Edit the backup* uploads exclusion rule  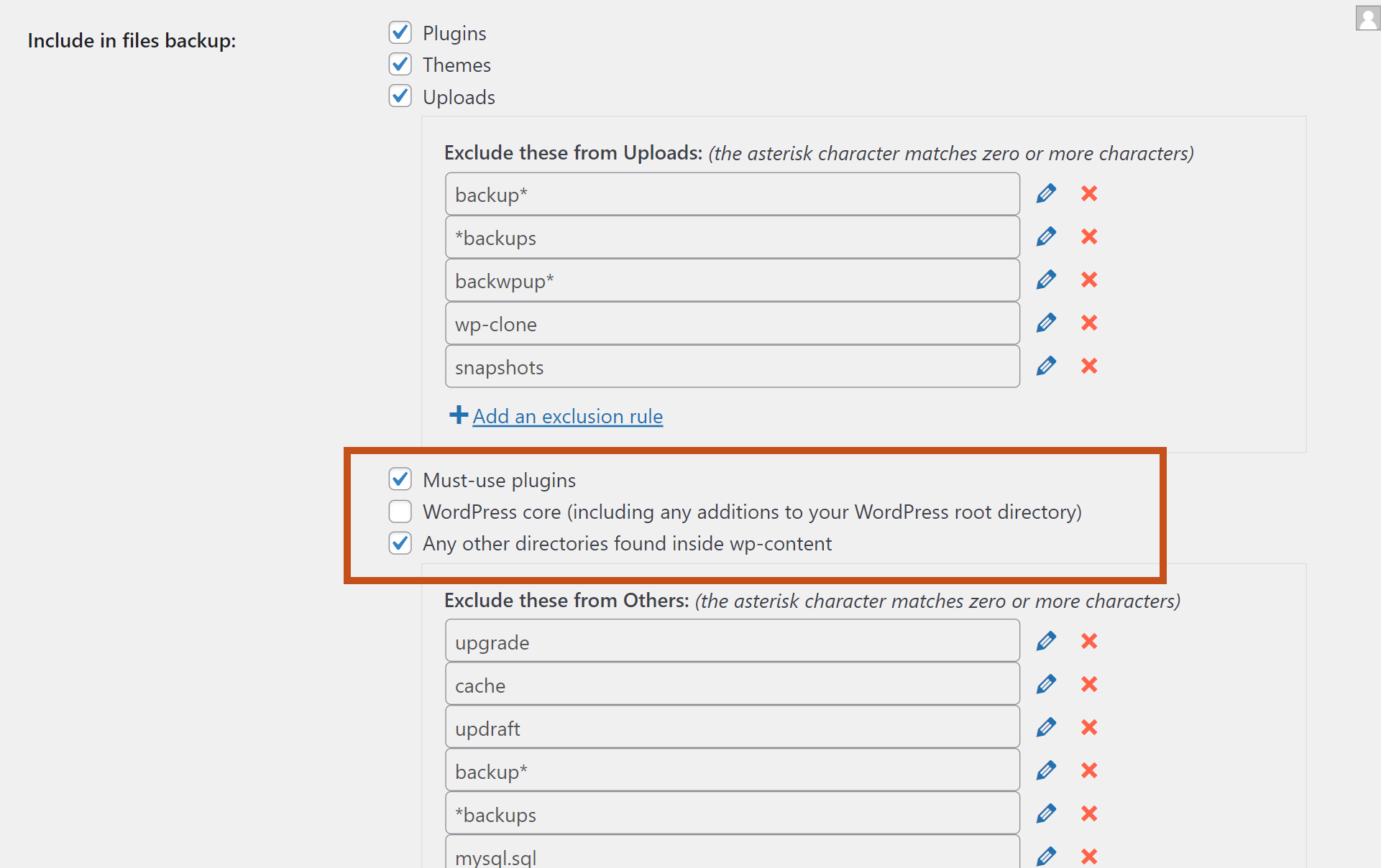pos(1046,193)
